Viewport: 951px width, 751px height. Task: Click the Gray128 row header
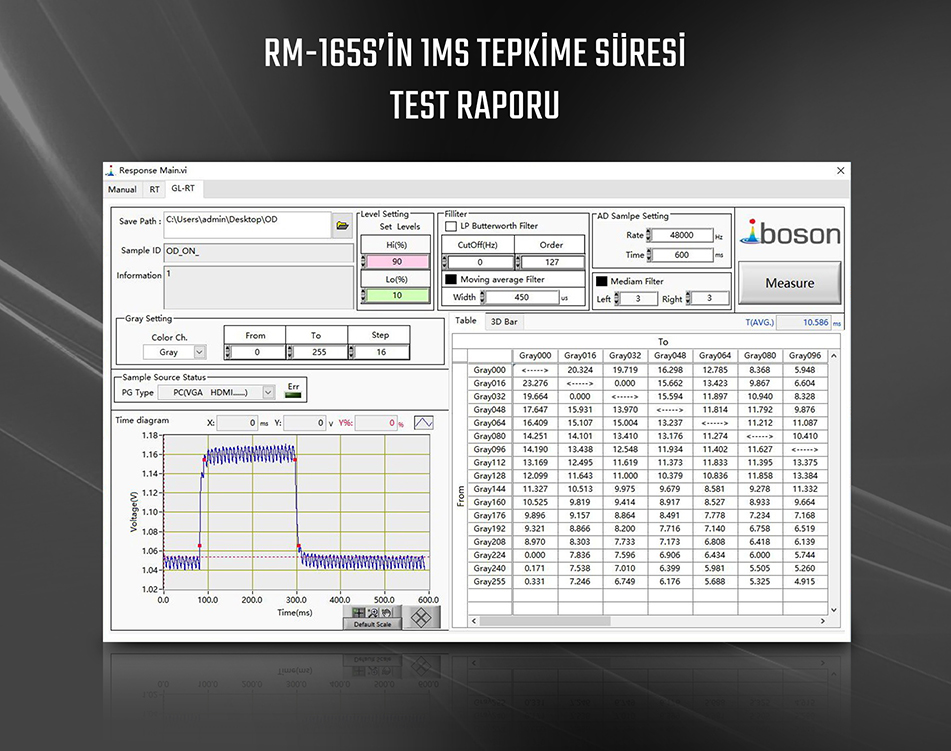[x=490, y=476]
